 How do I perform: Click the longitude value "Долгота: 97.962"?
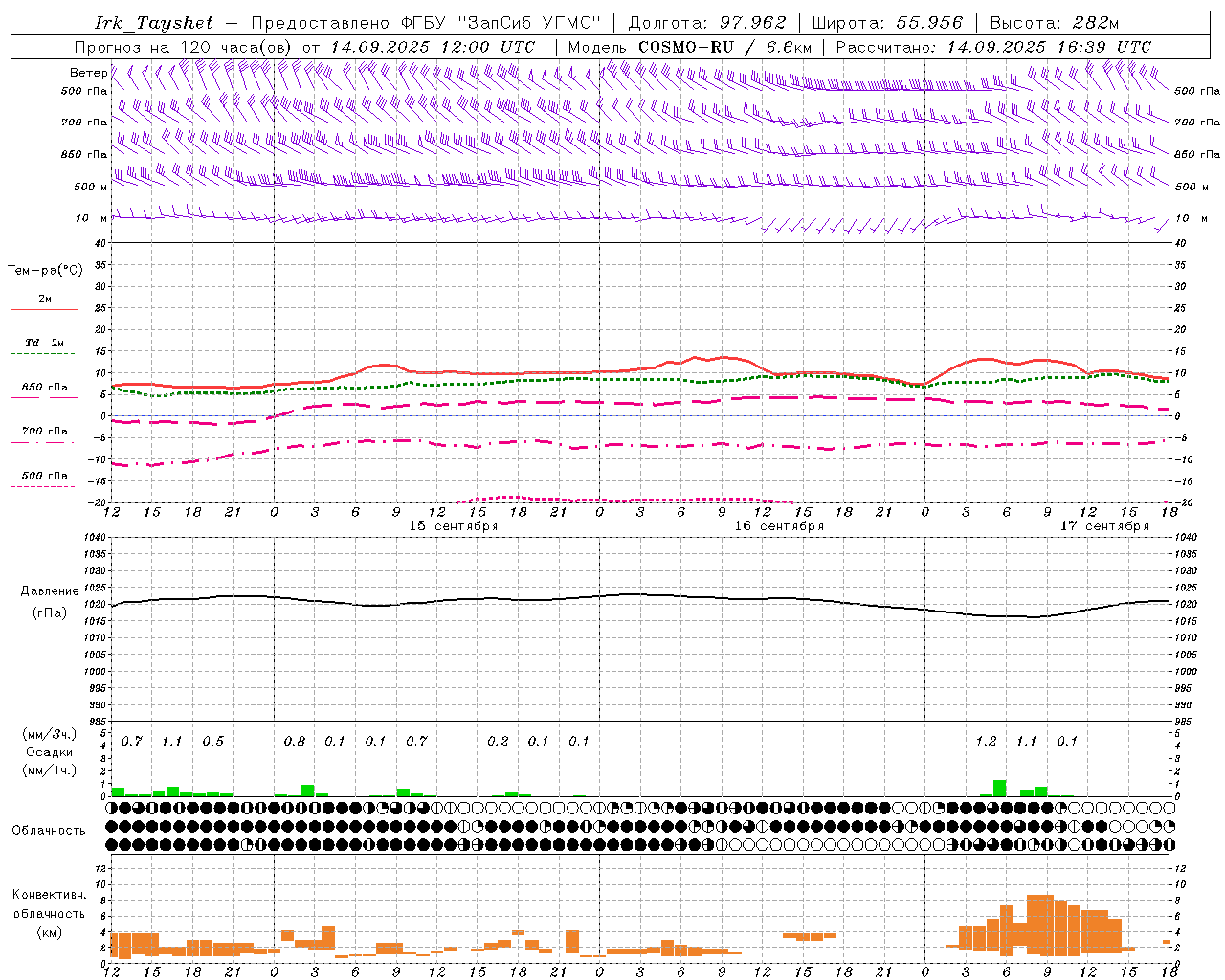tap(707, 23)
